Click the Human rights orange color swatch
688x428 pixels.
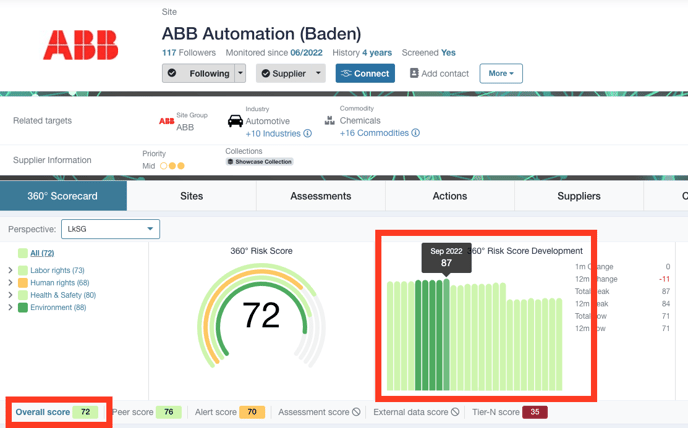(23, 283)
